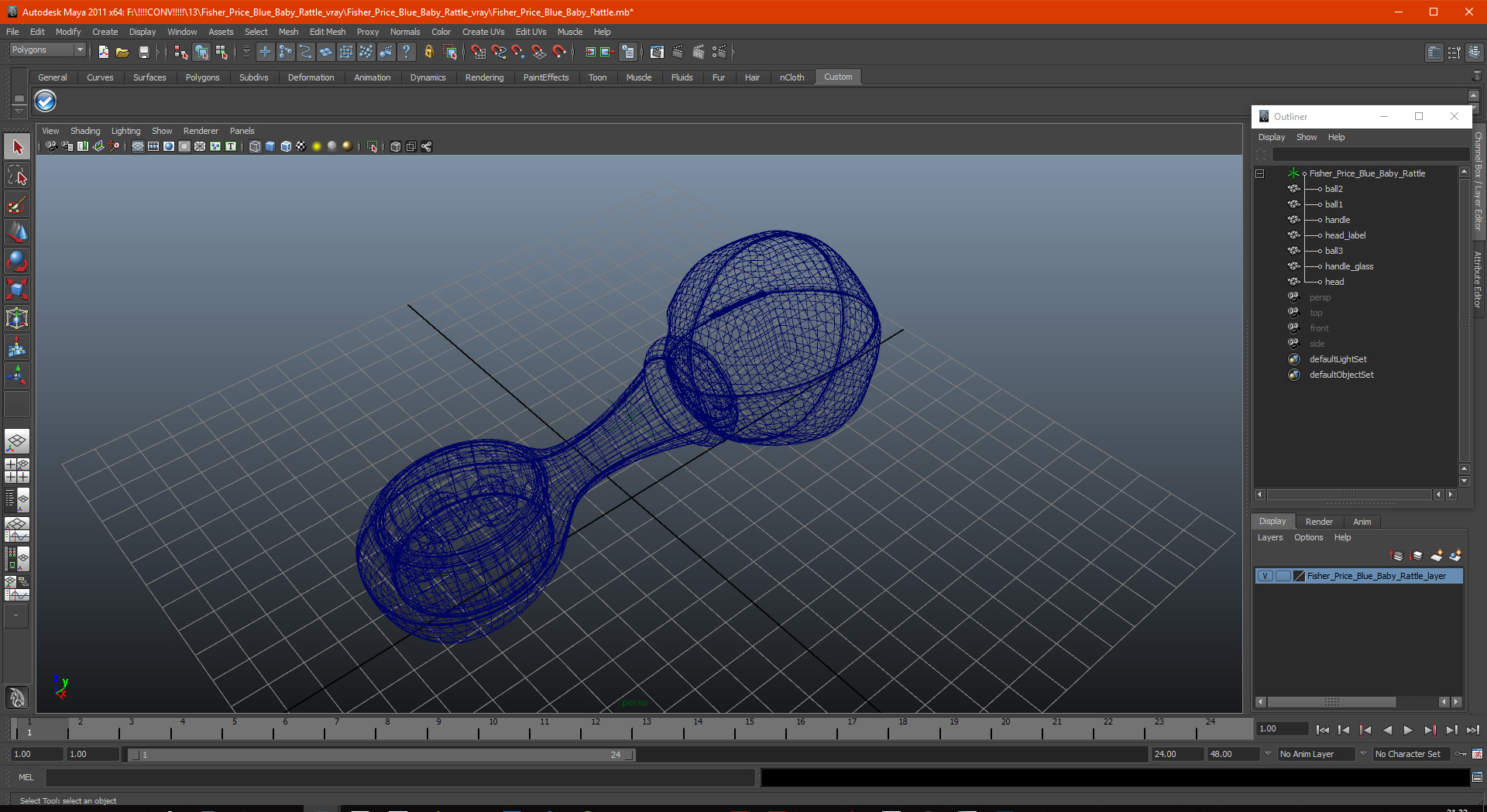Pick the Universal Manipulator tool

17,318
